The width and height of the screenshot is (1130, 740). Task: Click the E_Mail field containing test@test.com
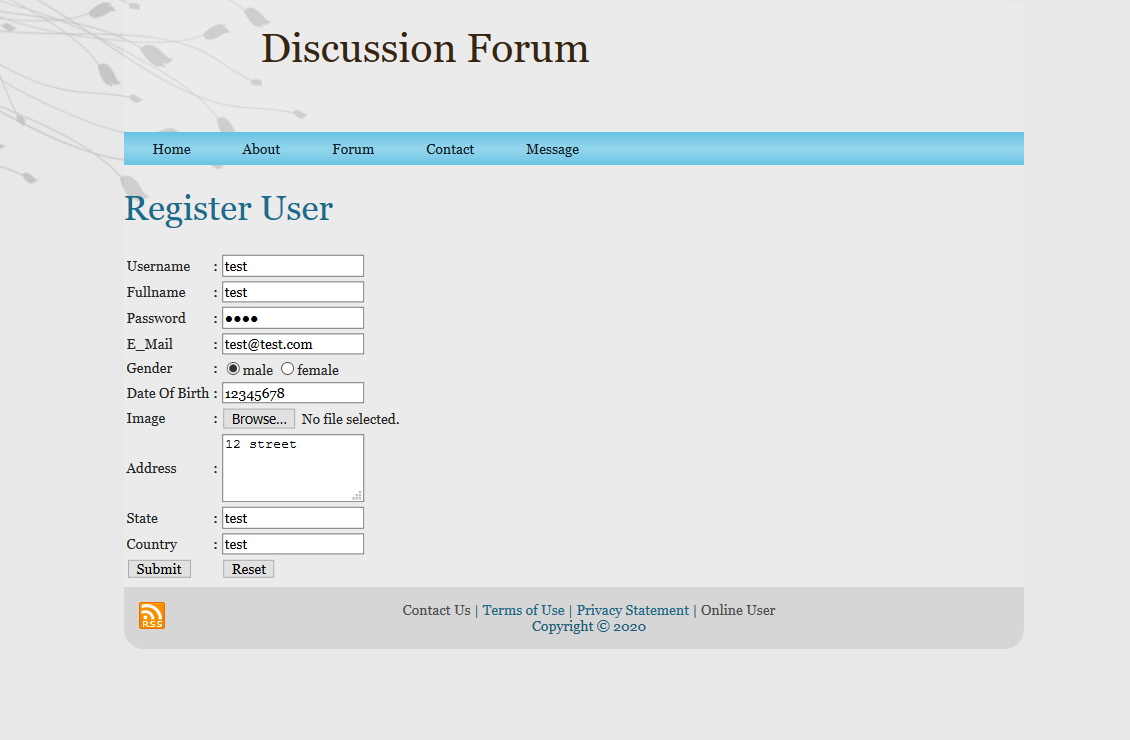point(292,343)
